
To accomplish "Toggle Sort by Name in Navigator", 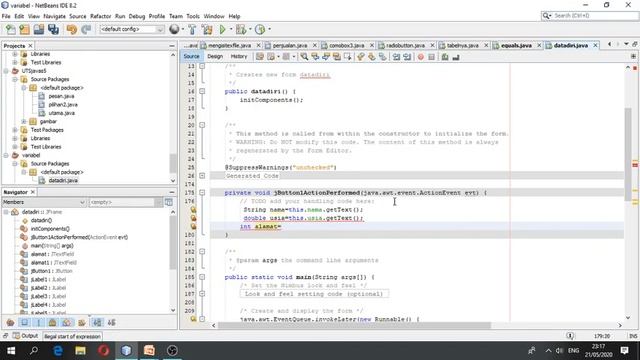I will 97,322.
